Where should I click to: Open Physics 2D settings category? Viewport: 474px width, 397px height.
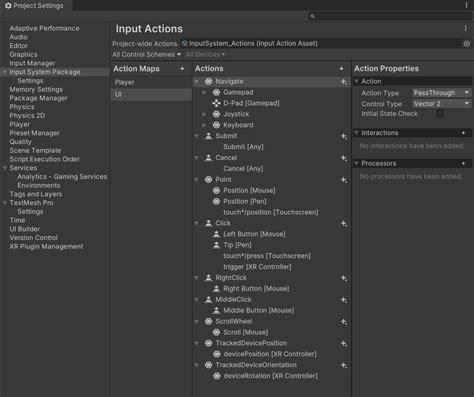coord(27,116)
